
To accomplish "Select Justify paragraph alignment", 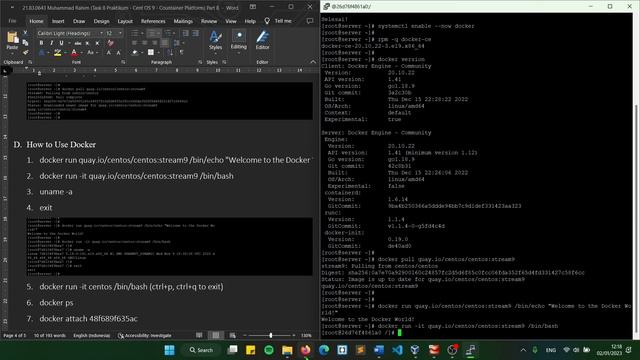I will 164,43.
